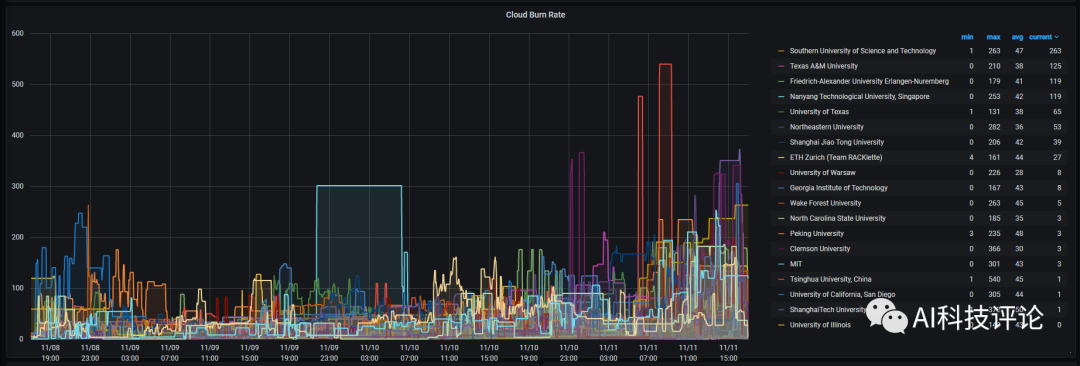This screenshot has width=1080, height=366.
Task: Click avg value 48 in Peking University row
Action: pyautogui.click(x=1019, y=233)
